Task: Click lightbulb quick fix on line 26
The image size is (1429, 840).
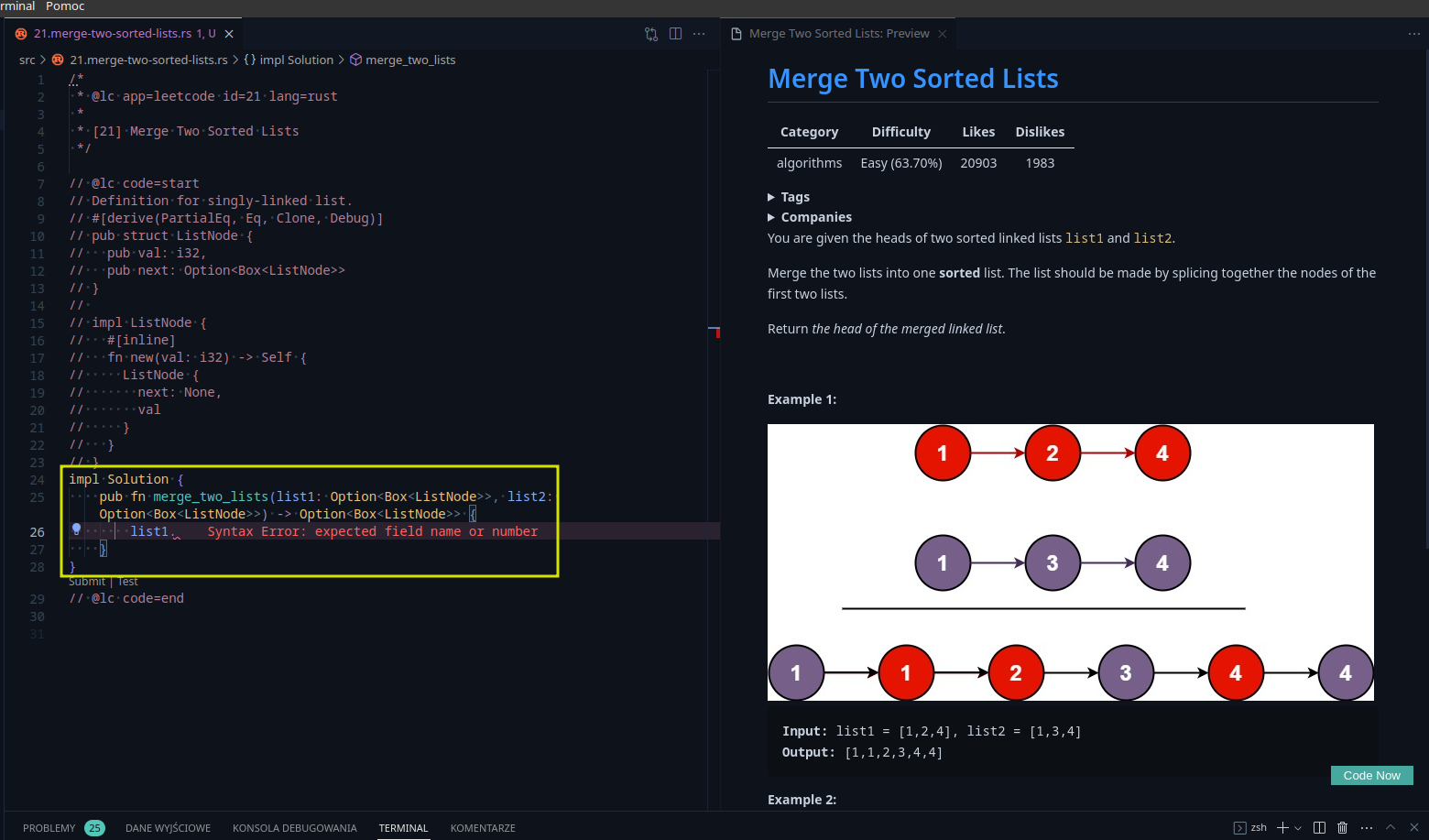Action: coord(77,529)
